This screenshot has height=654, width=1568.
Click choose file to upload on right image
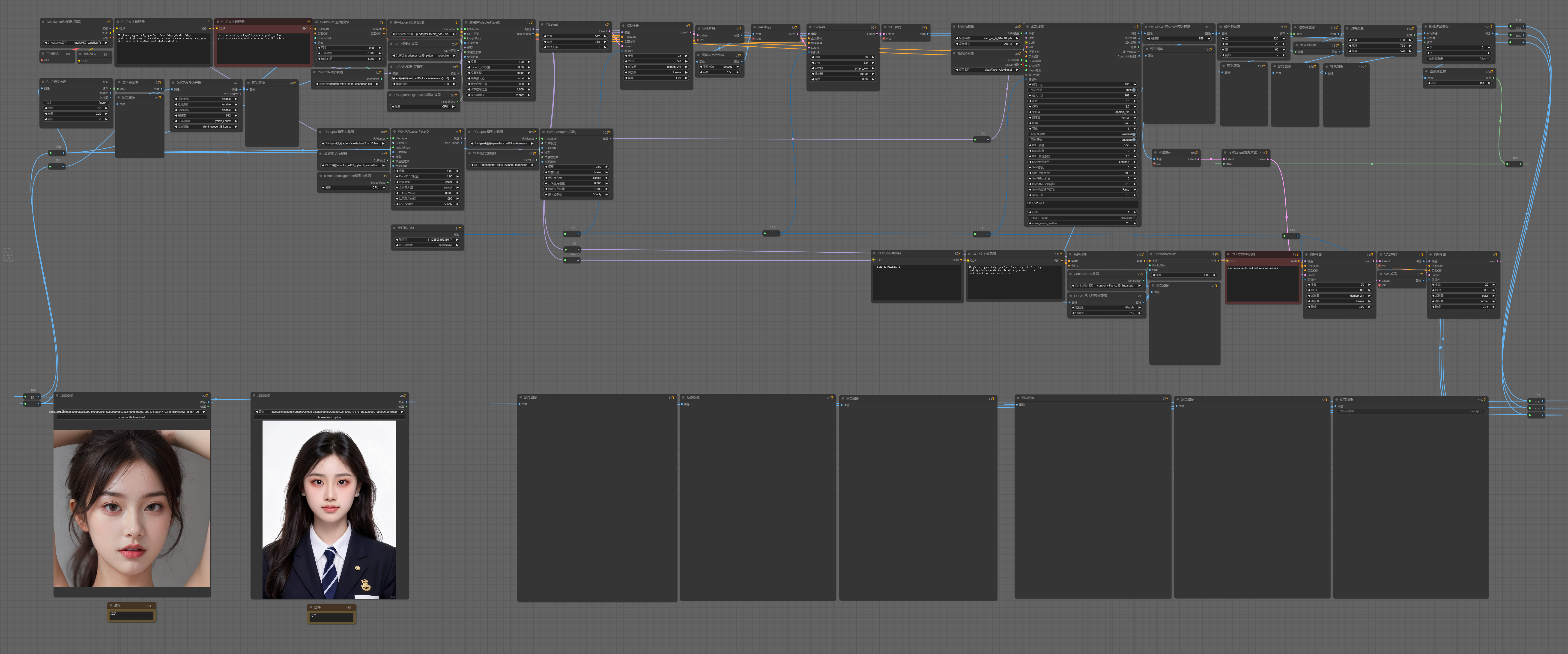tap(329, 417)
